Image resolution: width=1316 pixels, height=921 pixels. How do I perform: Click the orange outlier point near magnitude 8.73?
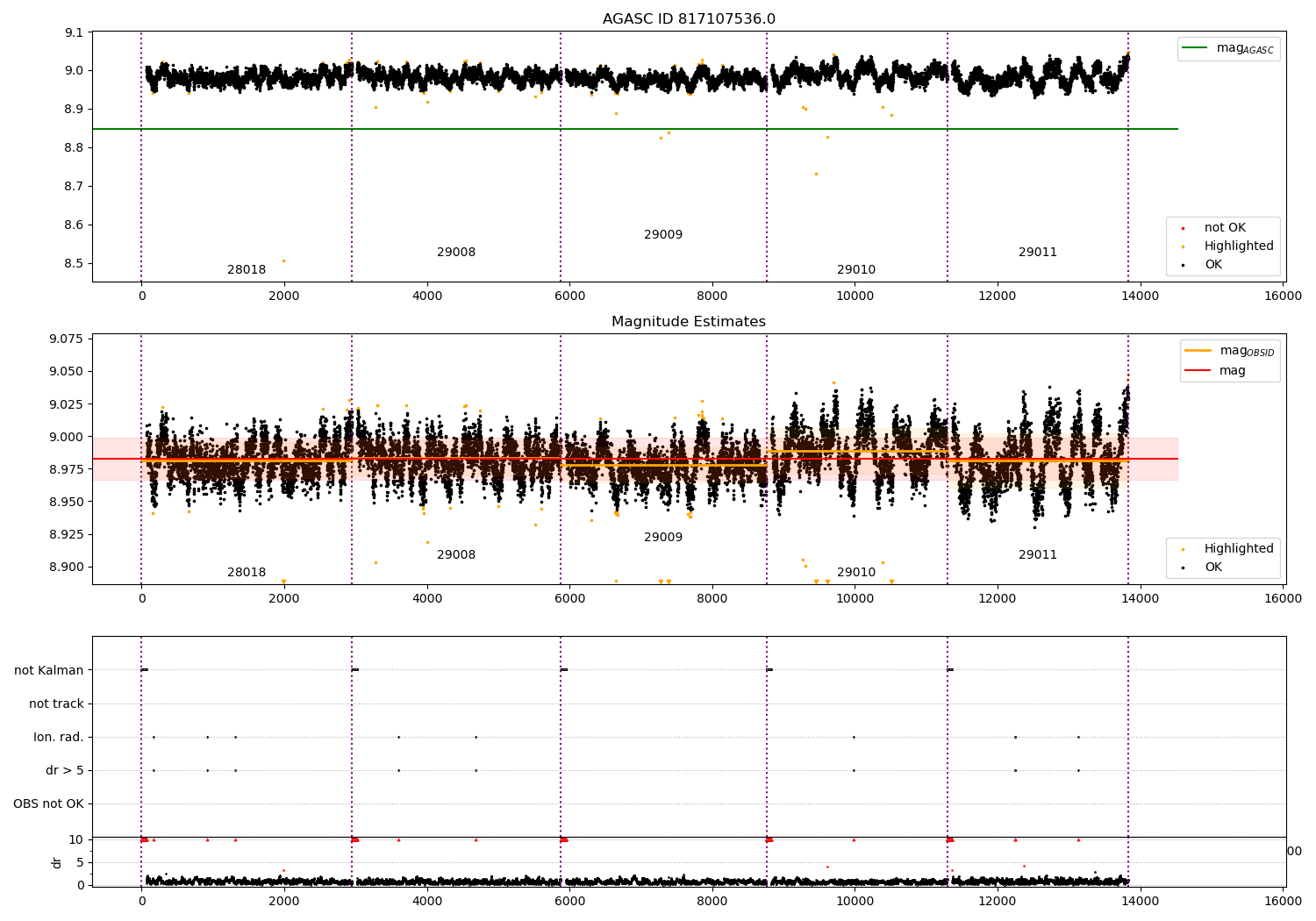pyautogui.click(x=816, y=174)
